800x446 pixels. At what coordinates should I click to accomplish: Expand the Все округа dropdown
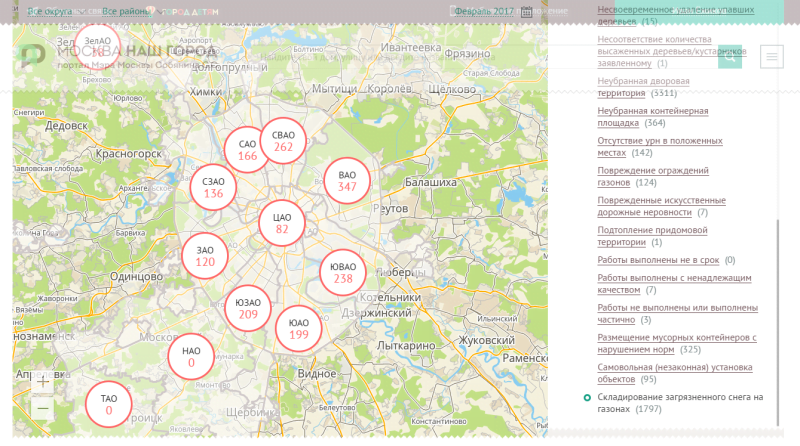[56, 11]
